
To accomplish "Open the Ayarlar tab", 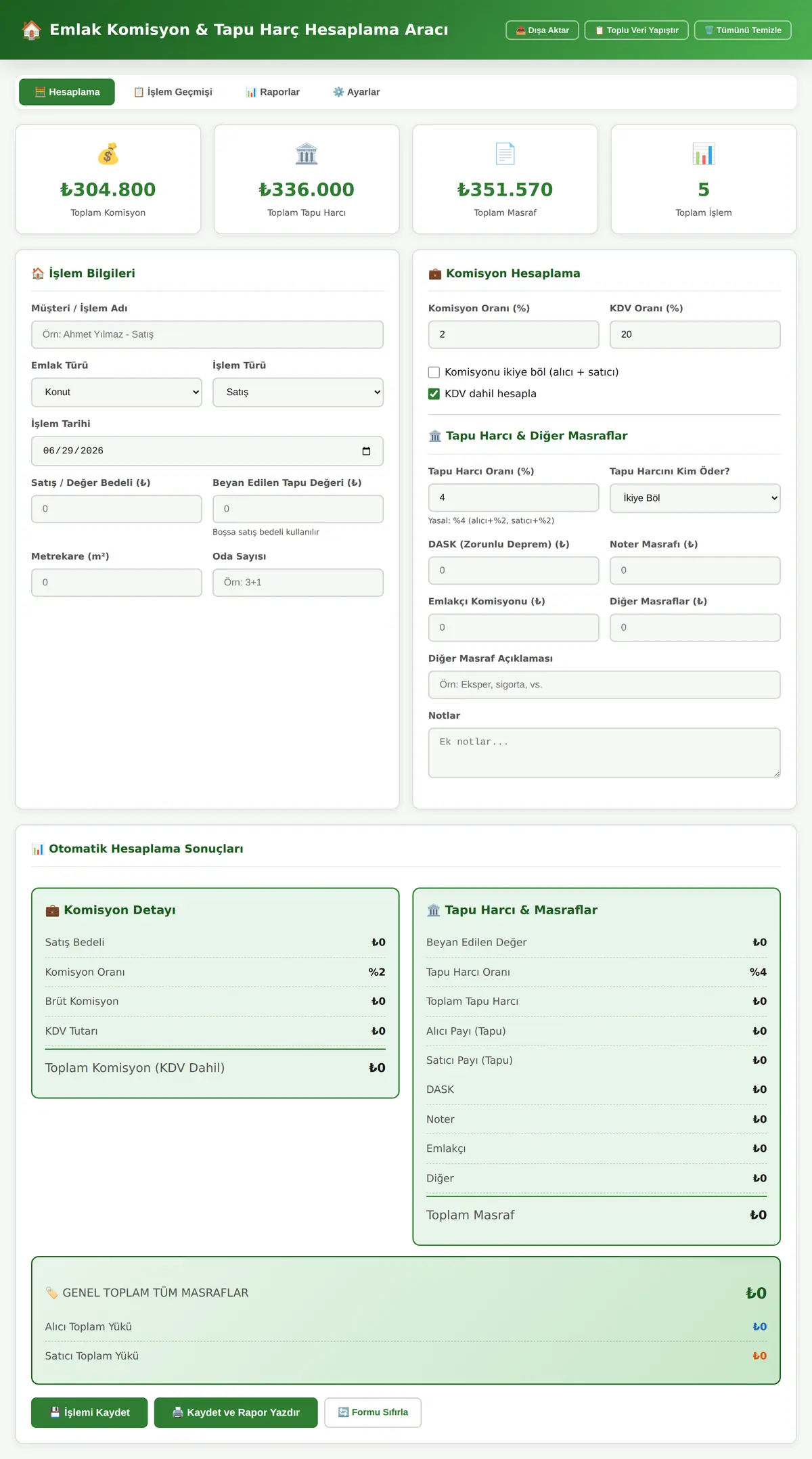I will [356, 92].
